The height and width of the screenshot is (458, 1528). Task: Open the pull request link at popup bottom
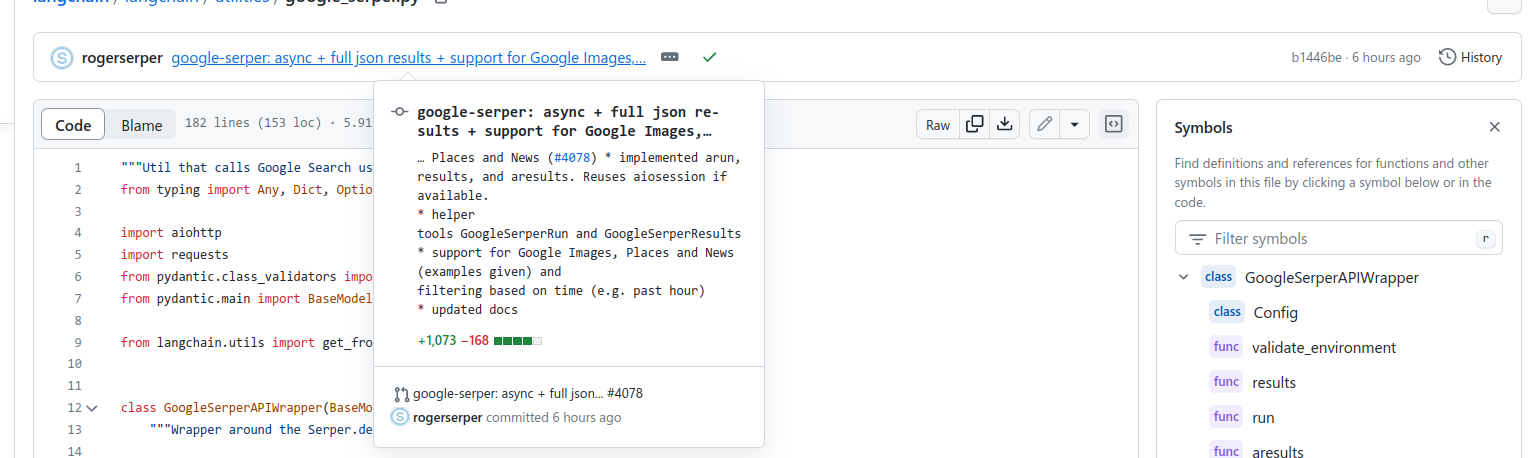pyautogui.click(x=527, y=394)
